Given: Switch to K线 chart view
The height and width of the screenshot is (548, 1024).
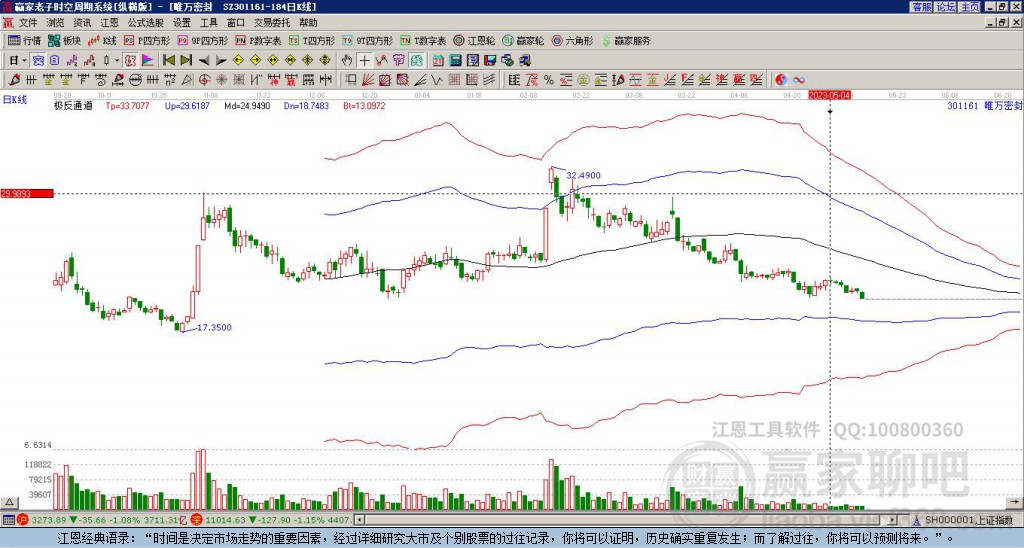Looking at the screenshot, I should tap(103, 40).
